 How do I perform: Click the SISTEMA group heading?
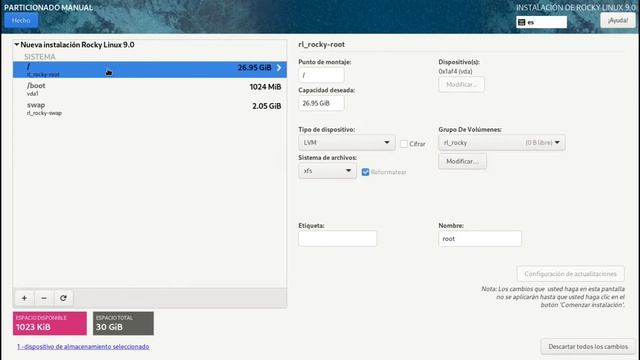[x=40, y=56]
